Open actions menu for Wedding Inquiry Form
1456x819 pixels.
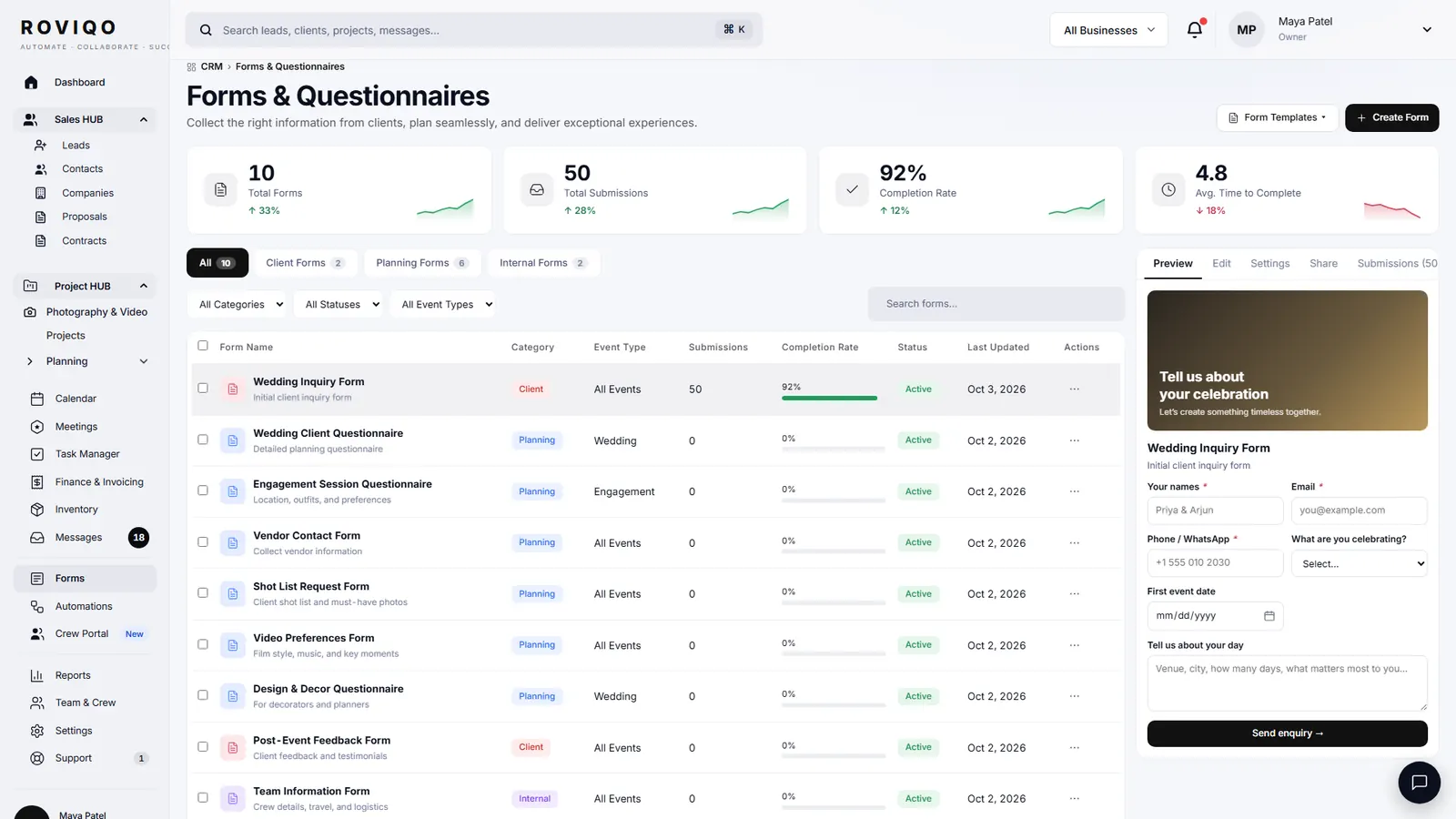click(x=1075, y=389)
